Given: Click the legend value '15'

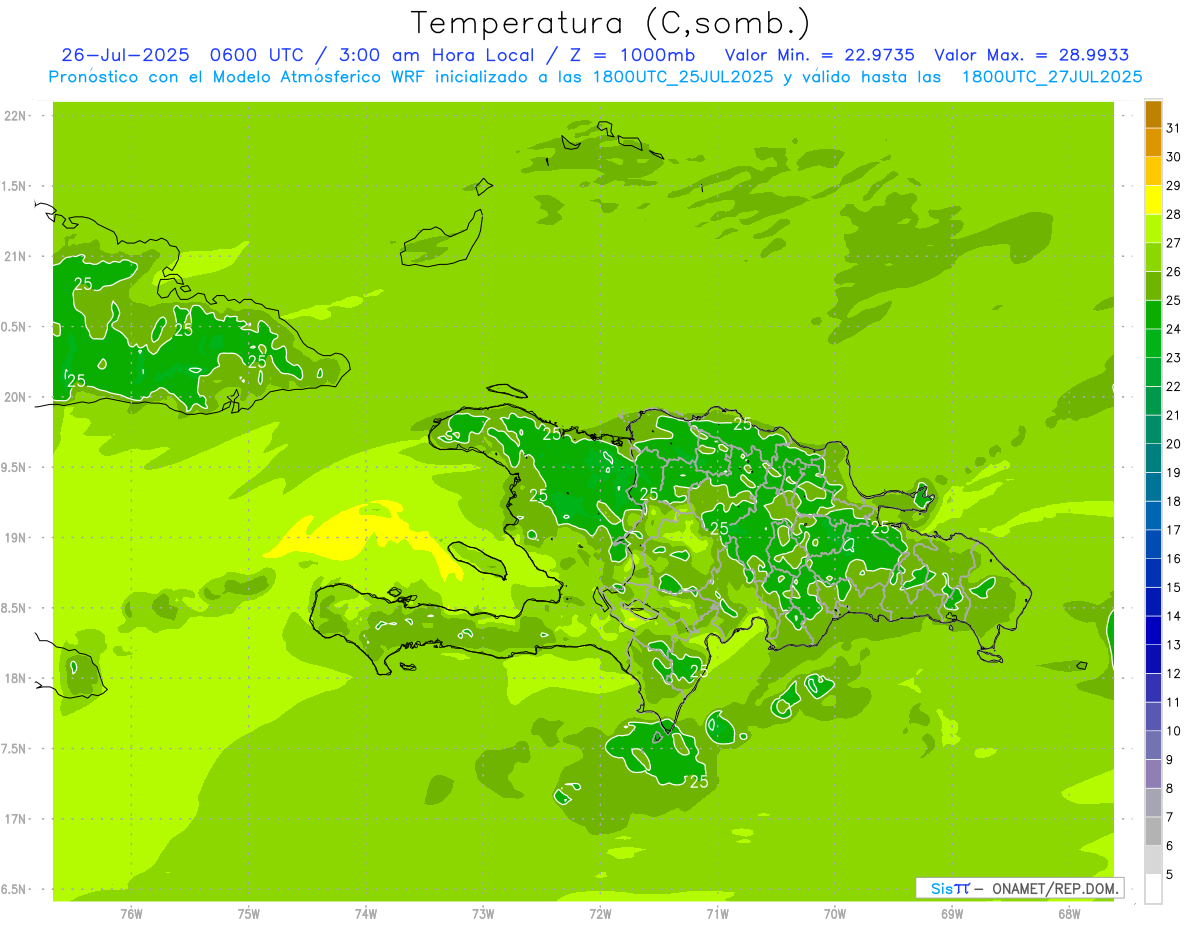Looking at the screenshot, I should (x=1174, y=587).
